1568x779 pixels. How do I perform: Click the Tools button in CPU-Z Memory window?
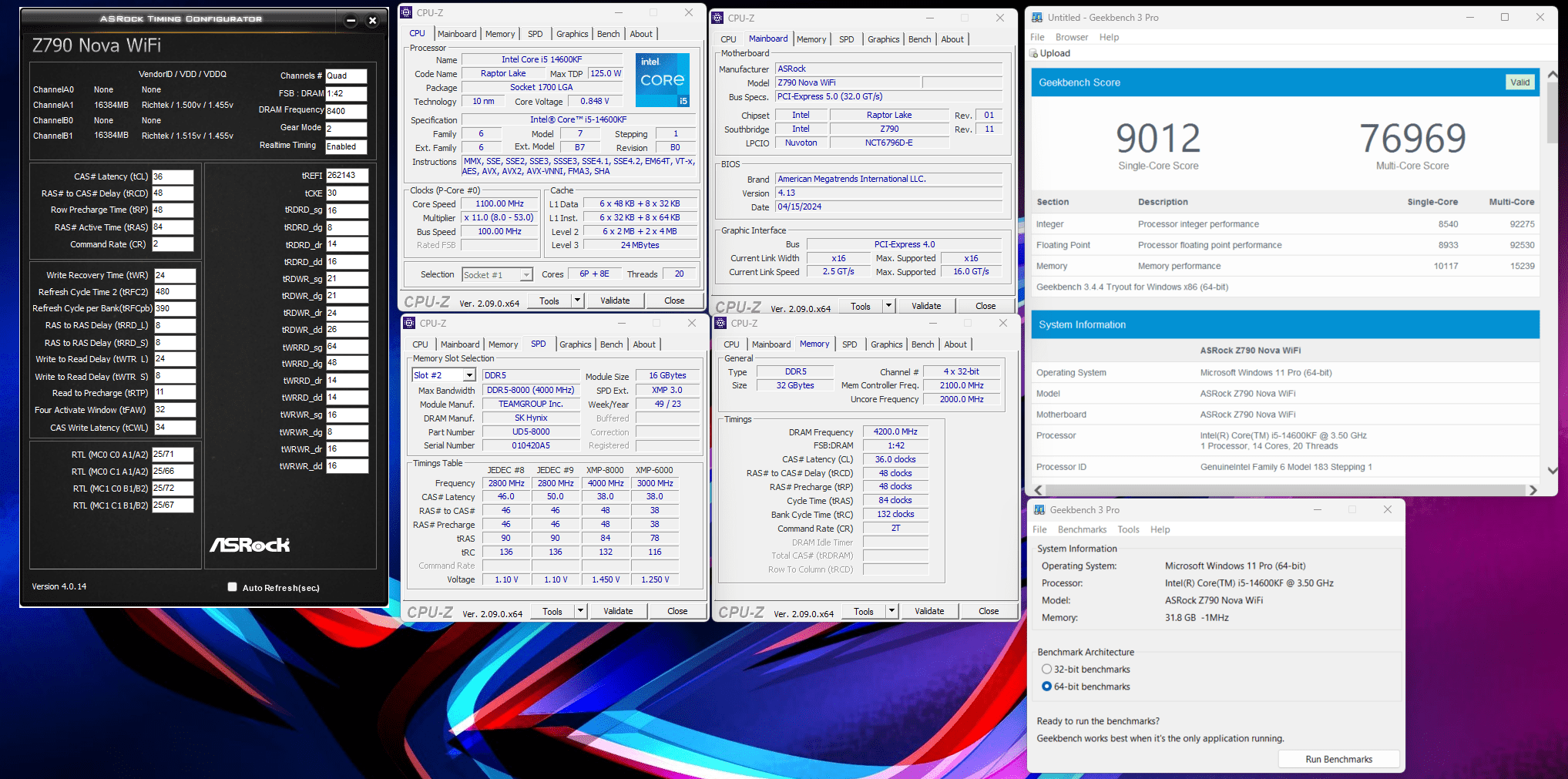(x=864, y=611)
